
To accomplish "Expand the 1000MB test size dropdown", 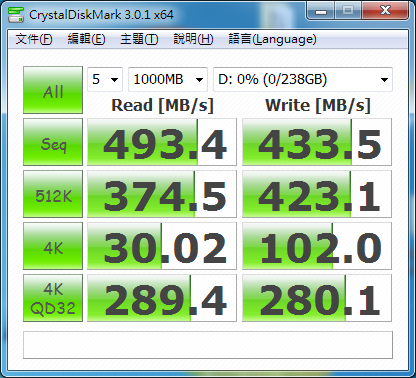I will [168, 79].
